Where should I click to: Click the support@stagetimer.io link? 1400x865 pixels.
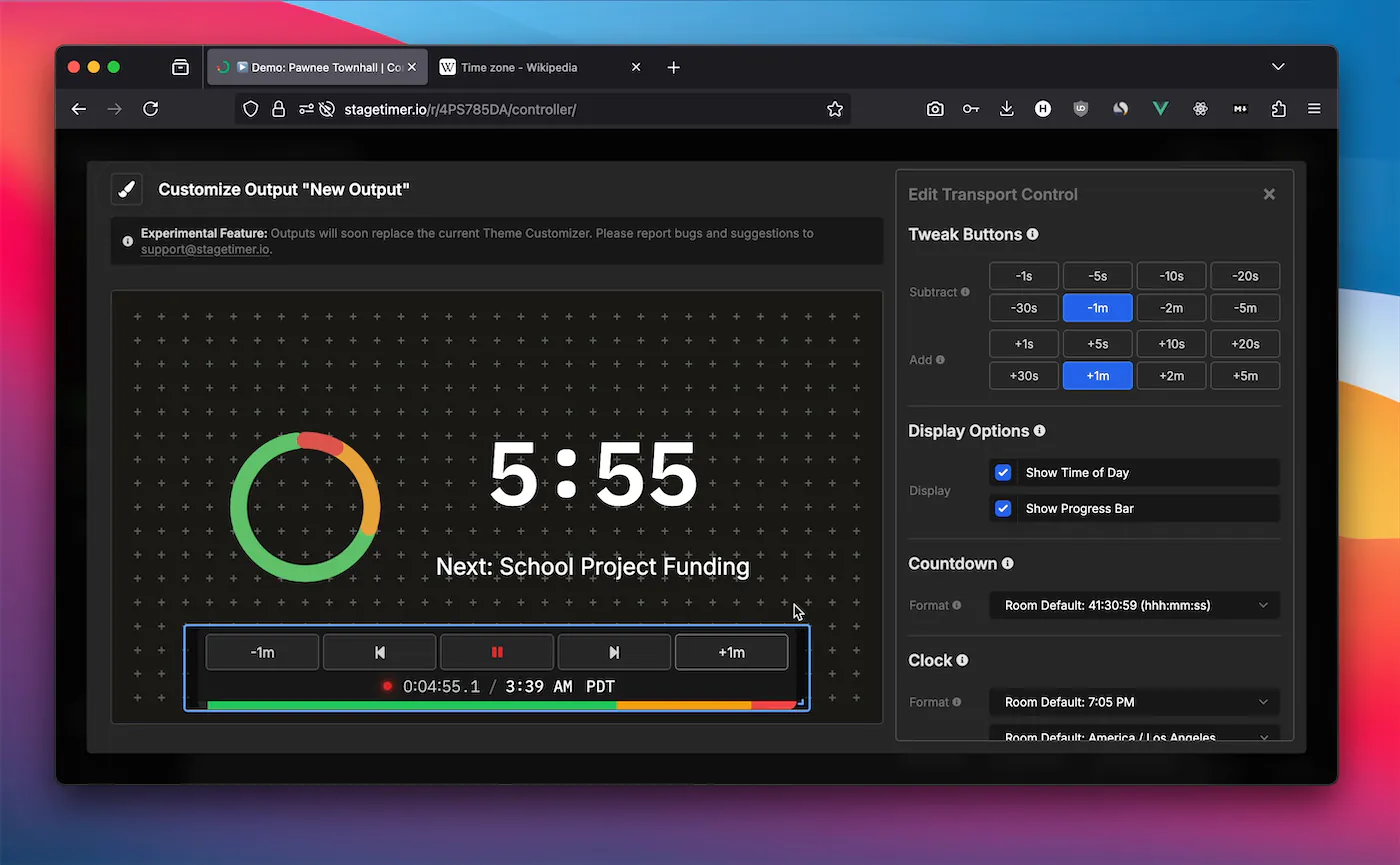pyautogui.click(x=203, y=249)
